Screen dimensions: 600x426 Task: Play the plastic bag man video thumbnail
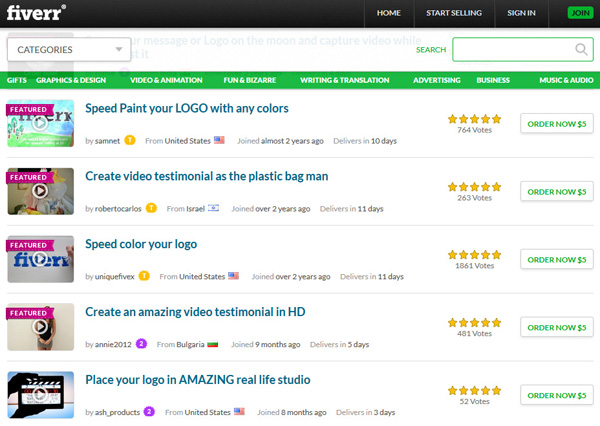40,191
